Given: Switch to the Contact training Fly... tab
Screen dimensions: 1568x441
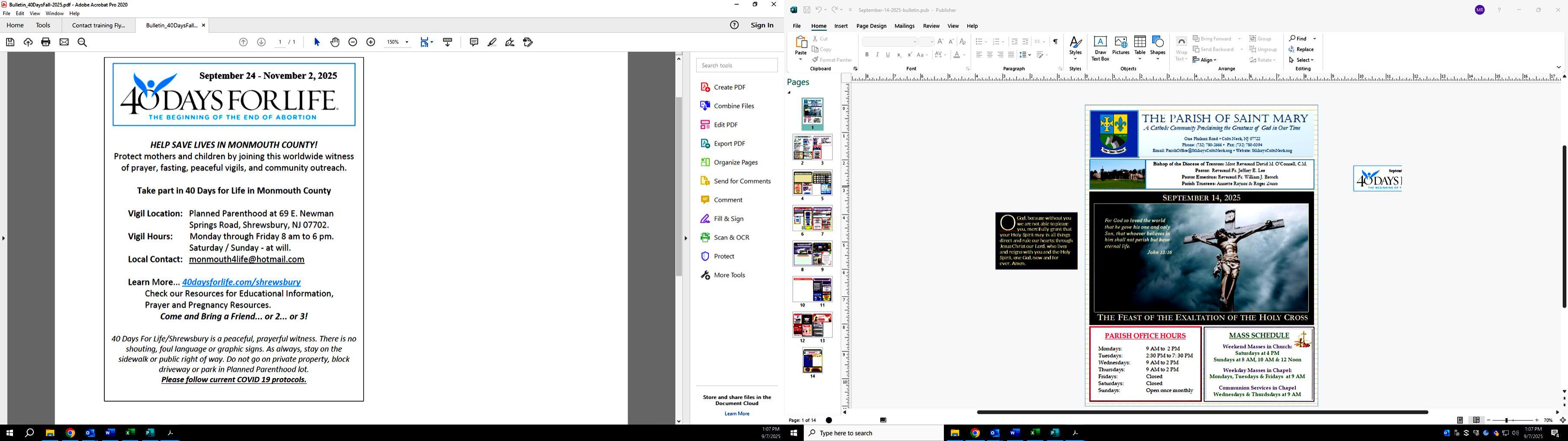Looking at the screenshot, I should pos(99,26).
